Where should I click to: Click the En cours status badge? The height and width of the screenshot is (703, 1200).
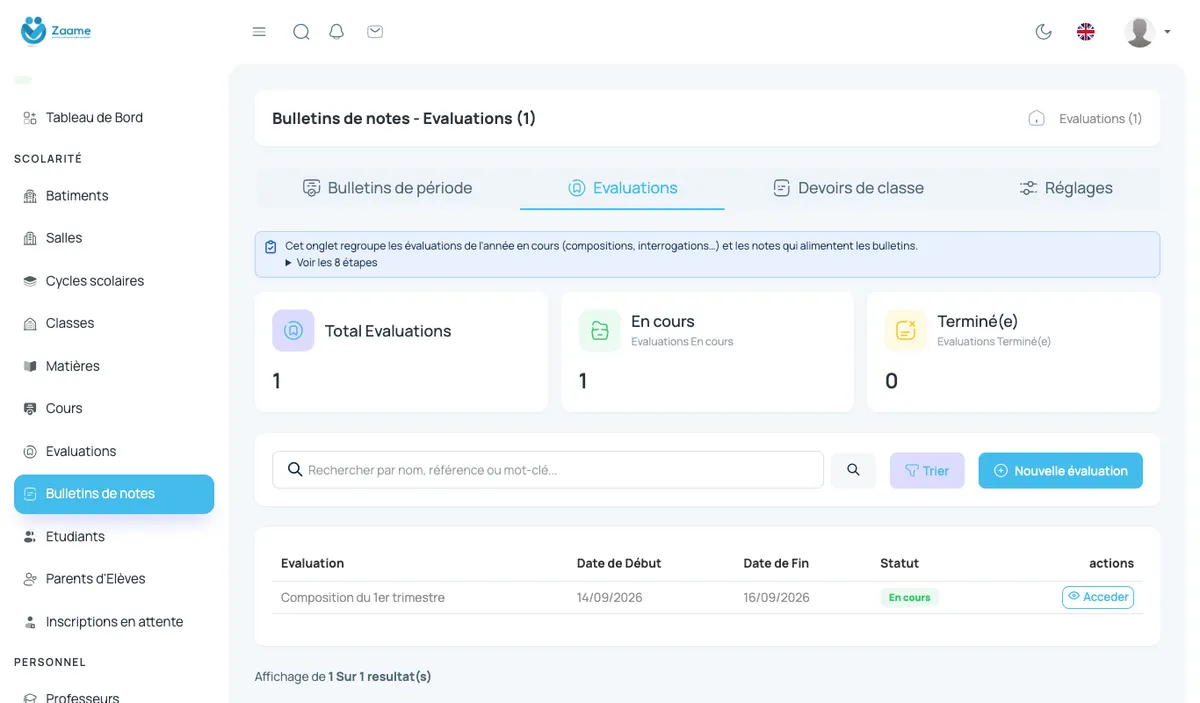click(x=909, y=598)
